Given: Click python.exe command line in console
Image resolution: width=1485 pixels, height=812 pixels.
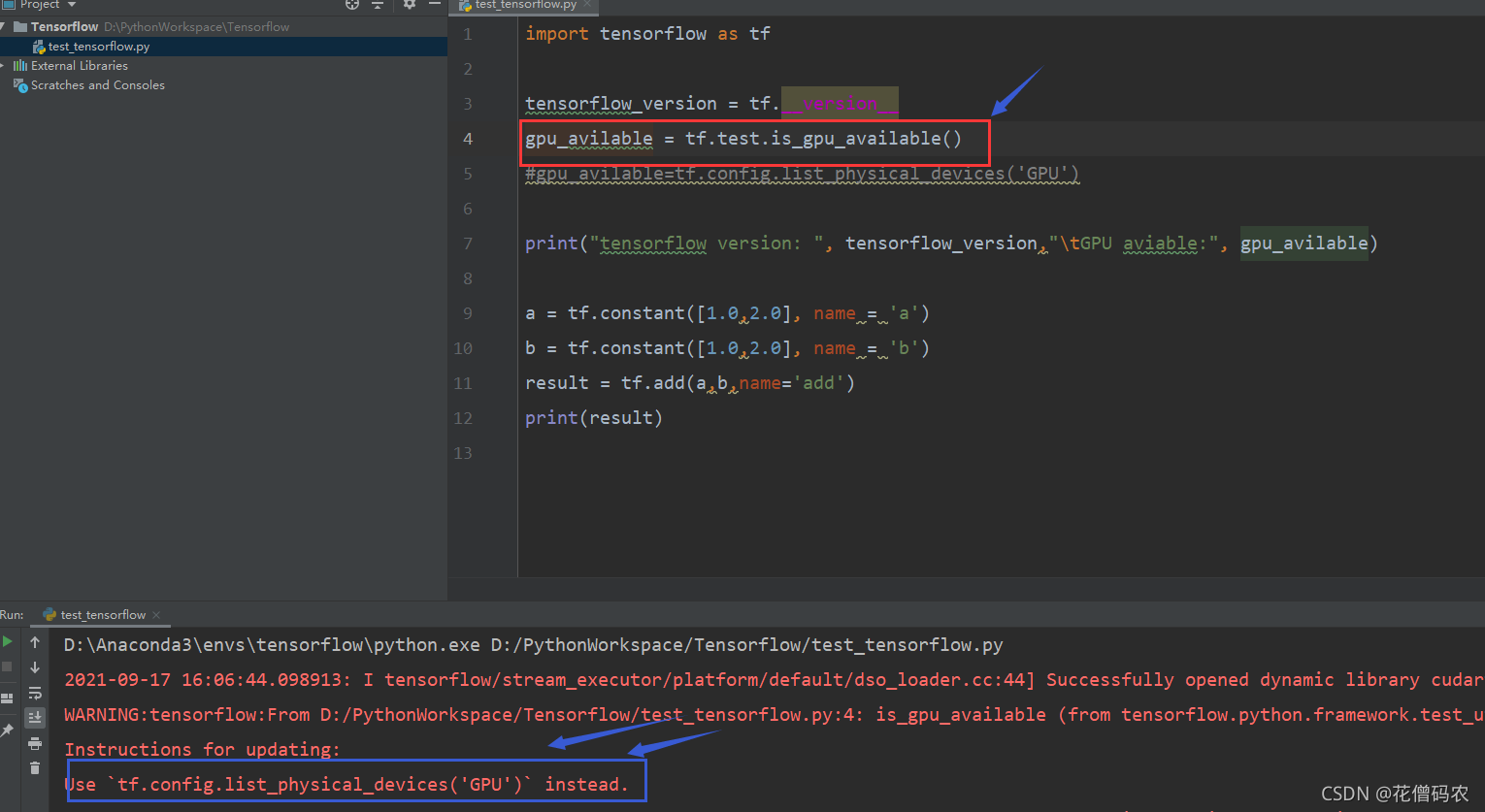Looking at the screenshot, I should point(534,645).
